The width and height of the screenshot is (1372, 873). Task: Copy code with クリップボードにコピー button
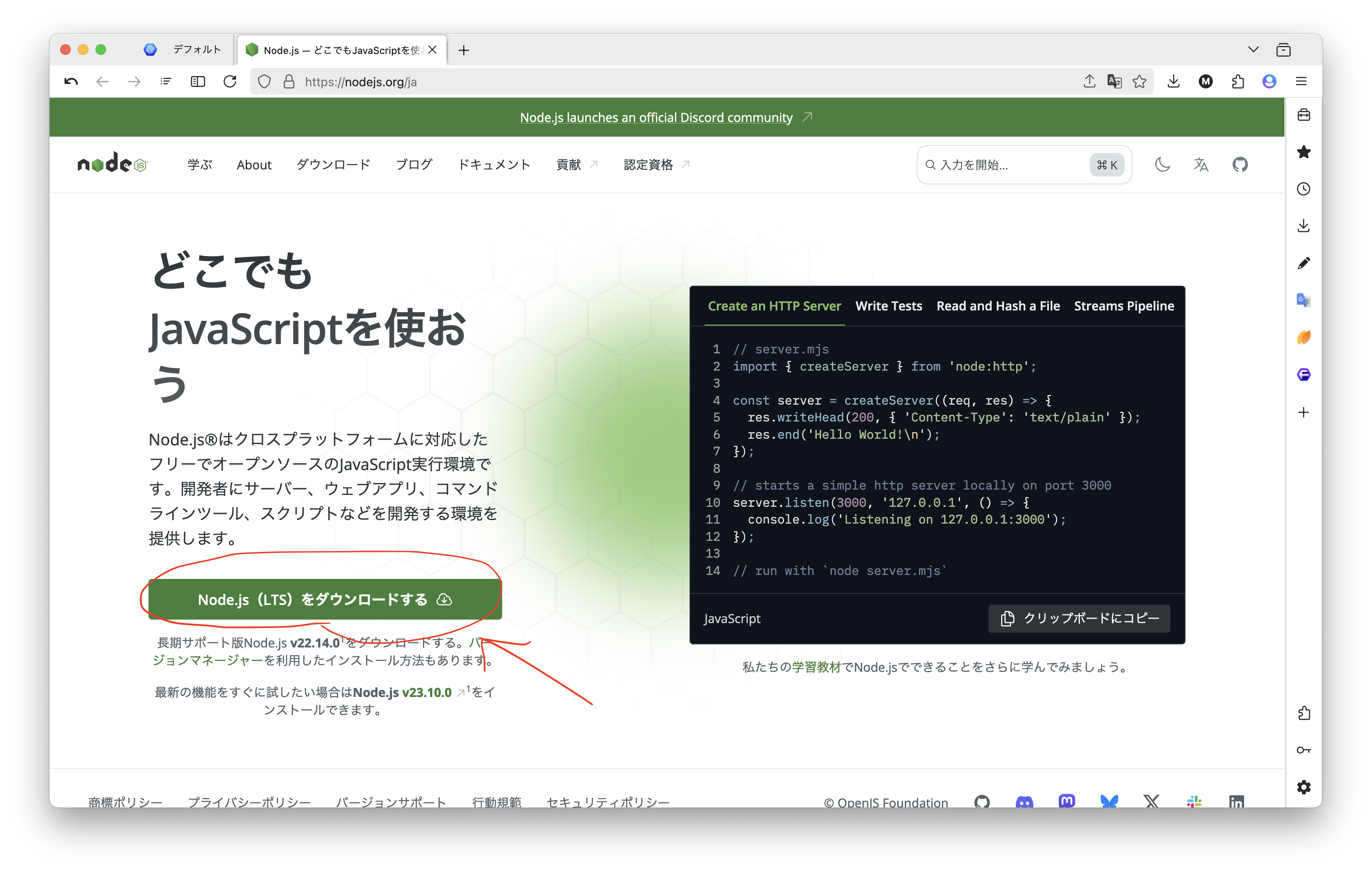[x=1079, y=618]
